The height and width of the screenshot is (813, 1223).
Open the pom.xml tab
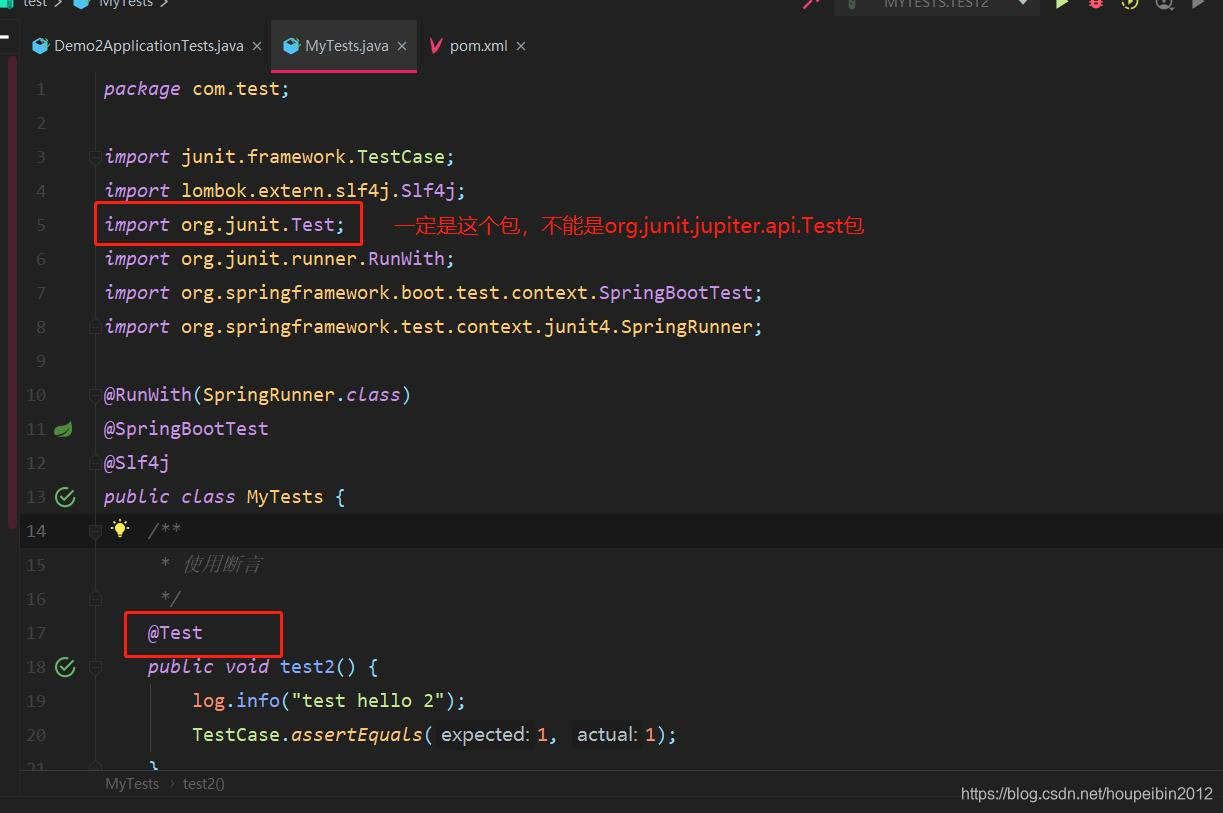(478, 46)
